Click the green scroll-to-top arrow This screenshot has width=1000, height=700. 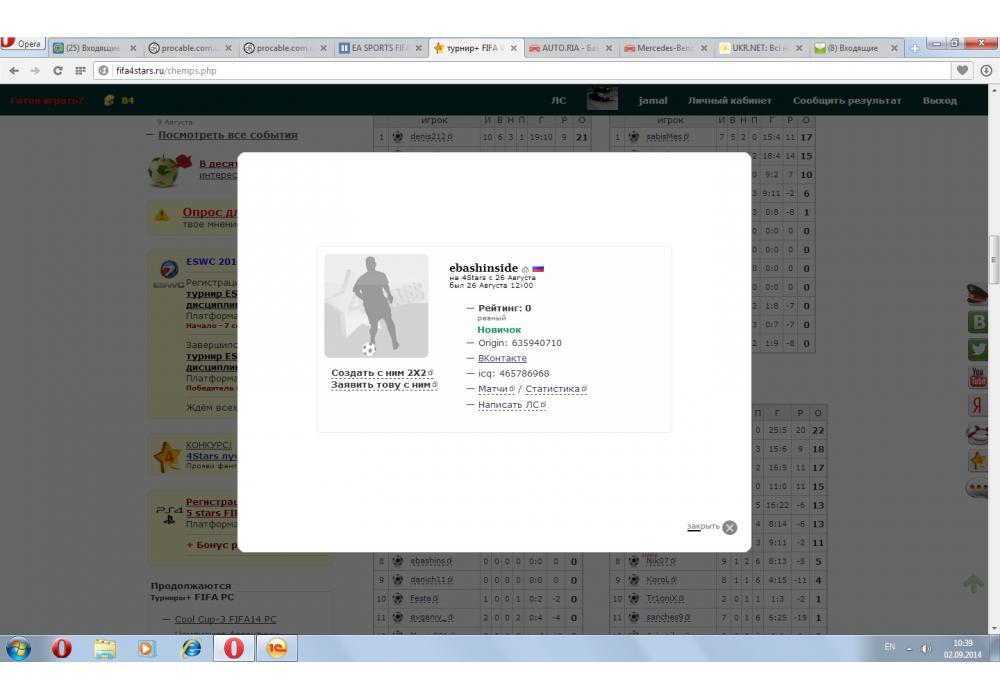point(973,584)
